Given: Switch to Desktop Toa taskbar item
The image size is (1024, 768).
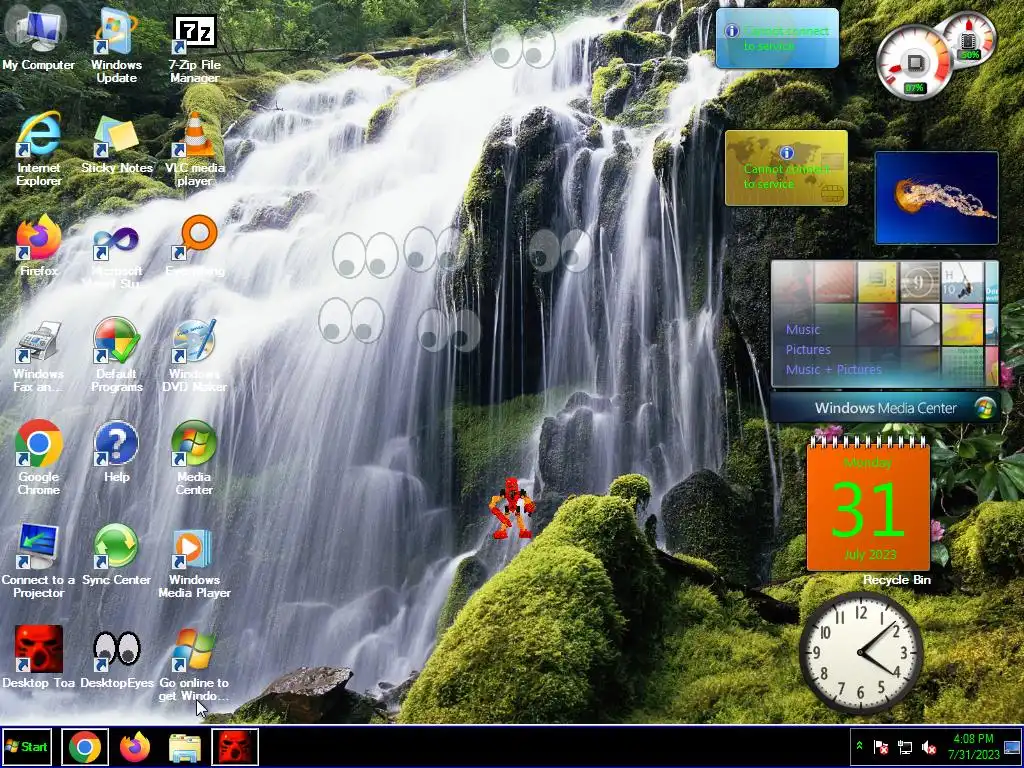Looking at the screenshot, I should tap(235, 747).
